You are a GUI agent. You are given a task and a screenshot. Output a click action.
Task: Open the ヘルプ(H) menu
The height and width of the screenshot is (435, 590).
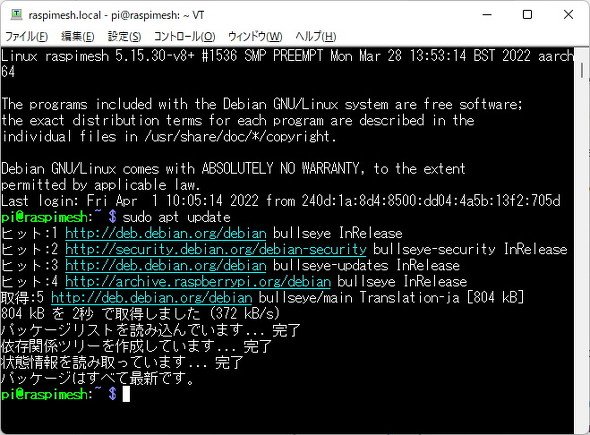click(x=316, y=37)
